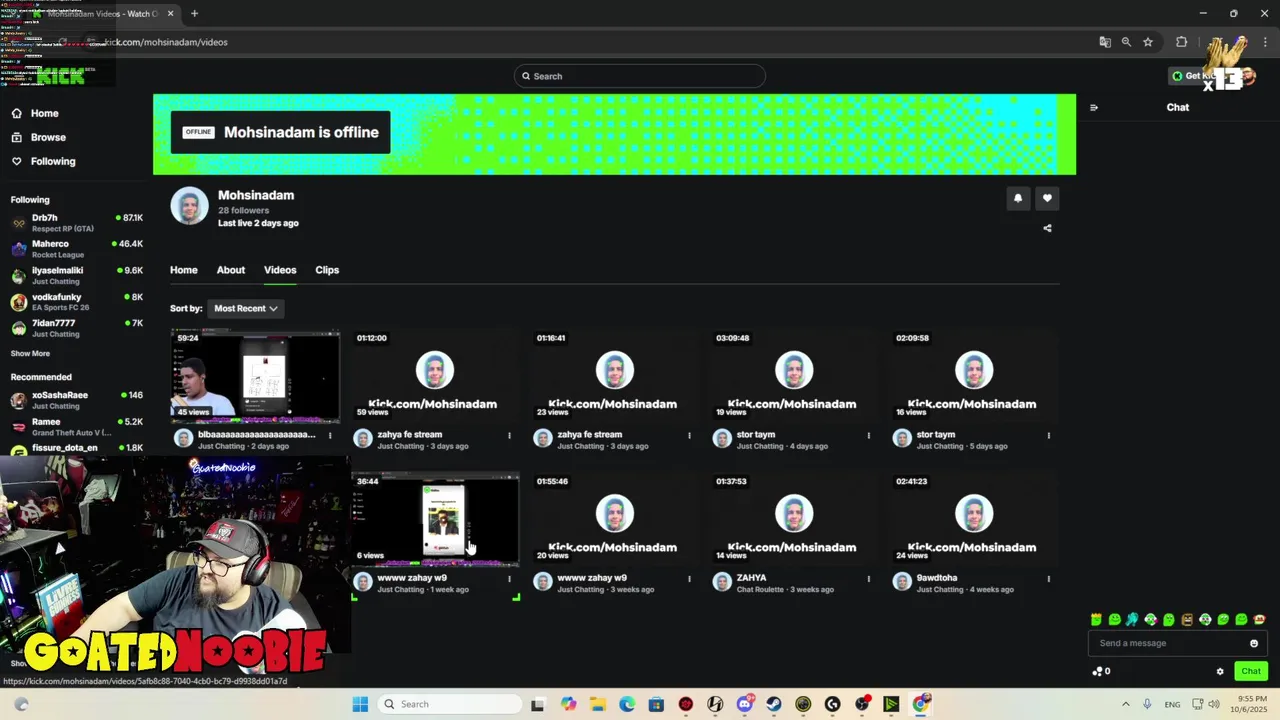Open options menu for 01:16:41 zahya fe stream
This screenshot has height=720, width=1280.
tap(689, 435)
